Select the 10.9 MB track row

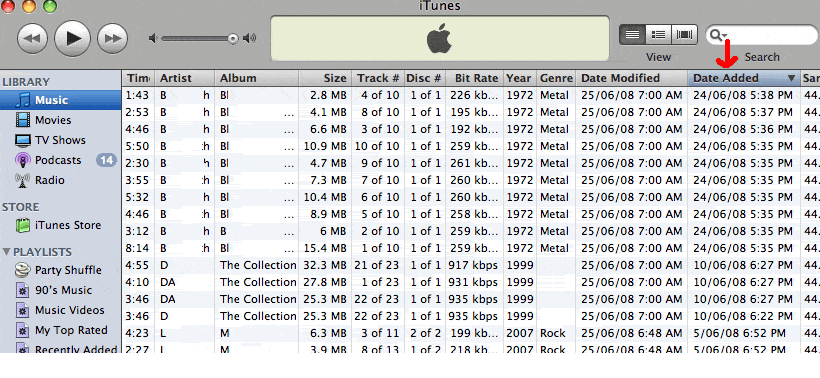(471, 146)
